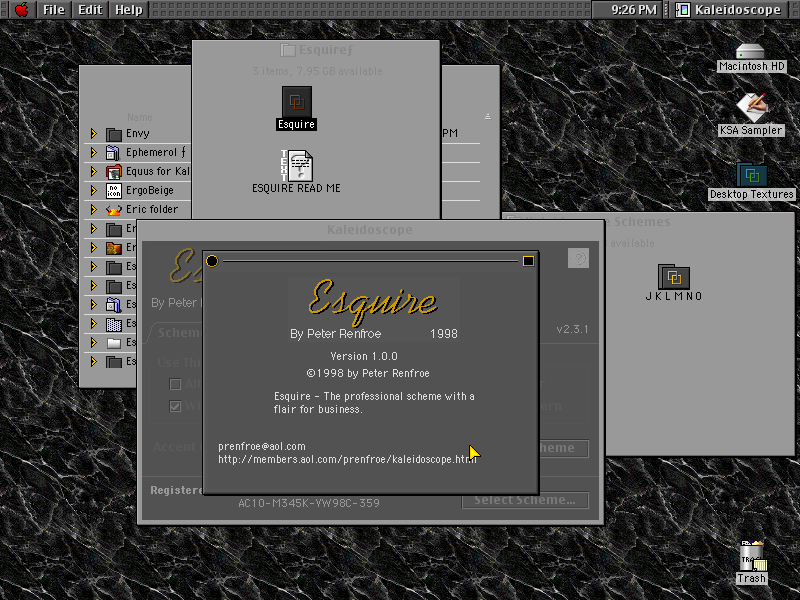
Task: Open the Edit menu
Action: (90, 10)
